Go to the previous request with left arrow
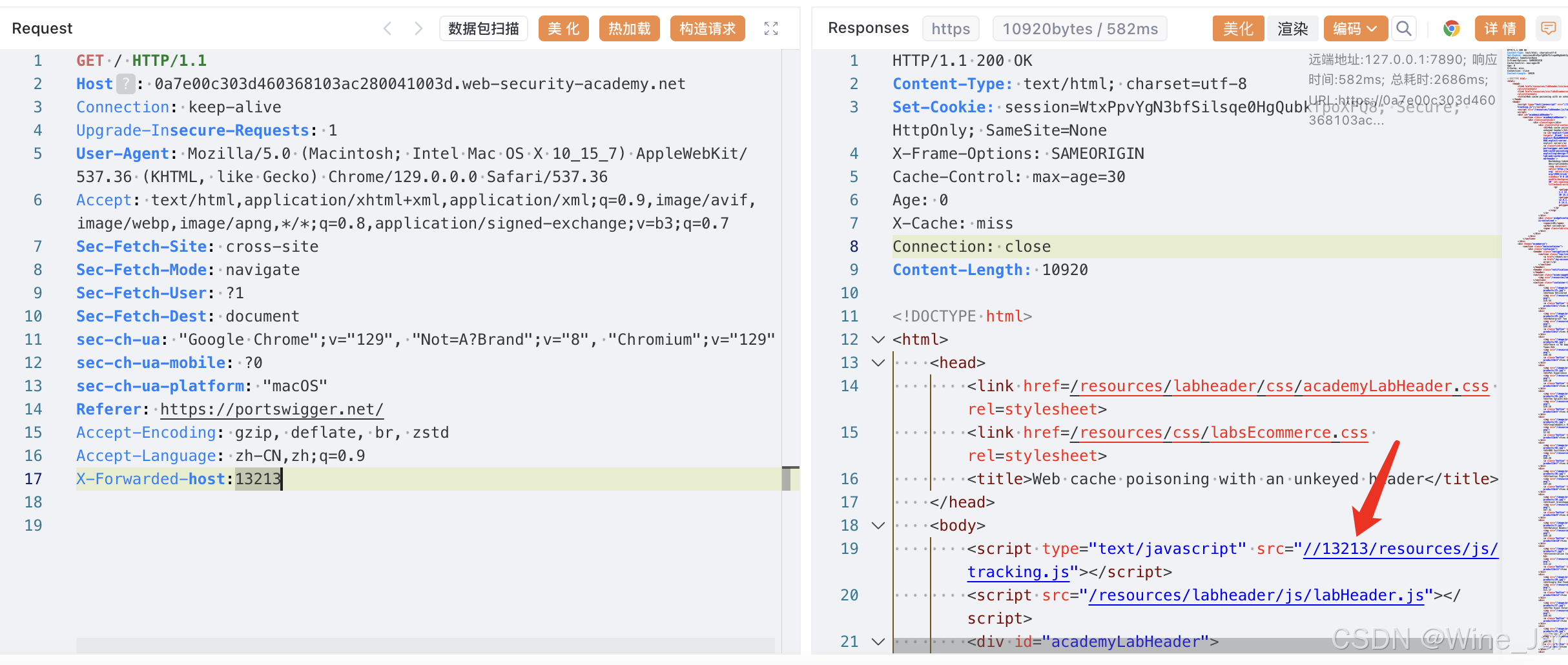 pos(387,28)
